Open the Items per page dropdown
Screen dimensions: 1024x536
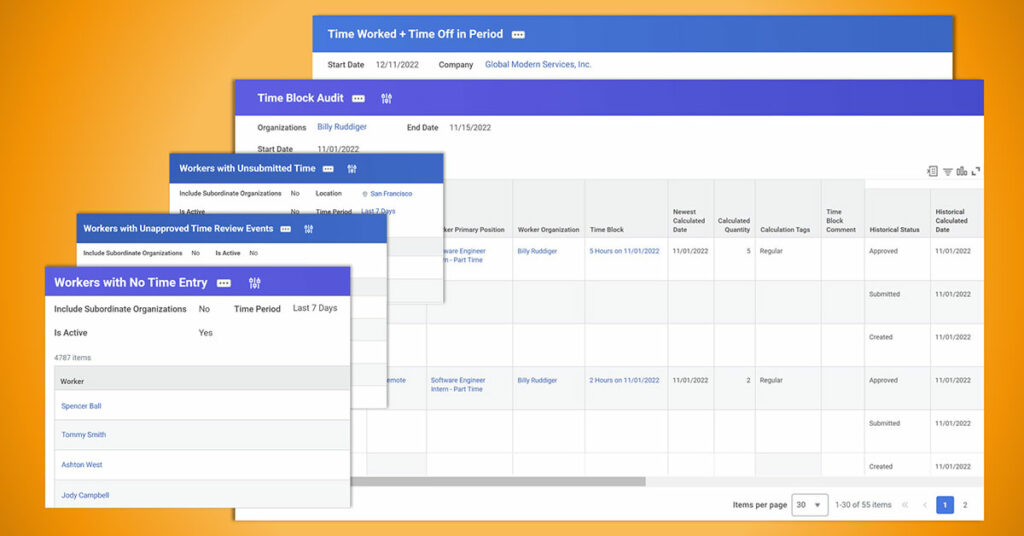810,505
